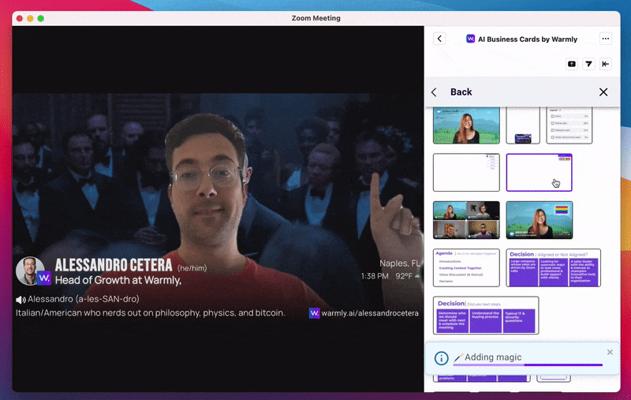The image size is (631, 400).
Task: Click the Adding magic progress bar
Action: click(x=528, y=365)
